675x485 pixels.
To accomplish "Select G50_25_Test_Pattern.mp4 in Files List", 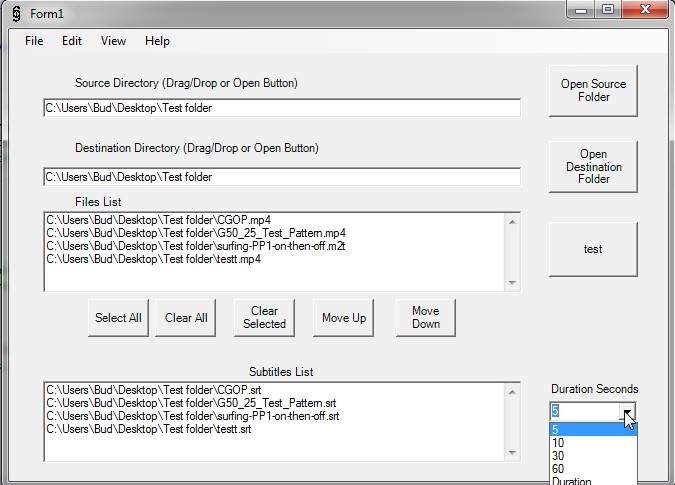I will tap(275, 233).
